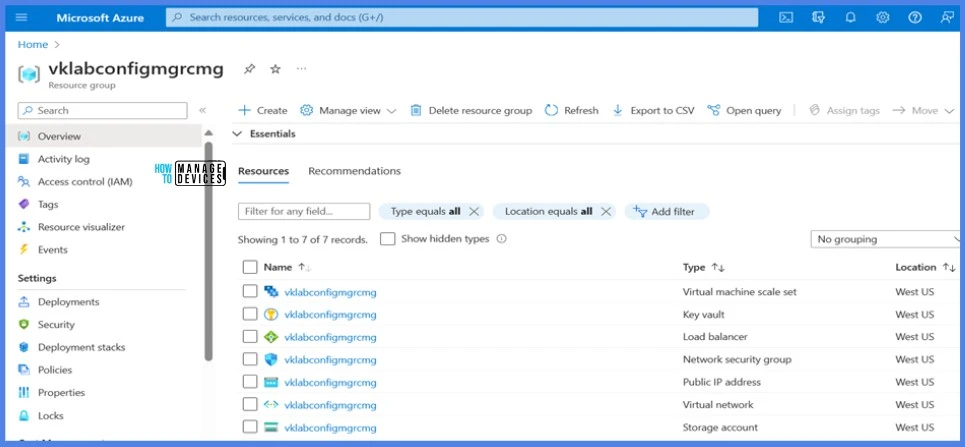Select checkbox for Storage account row
This screenshot has height=447, width=965.
point(250,427)
